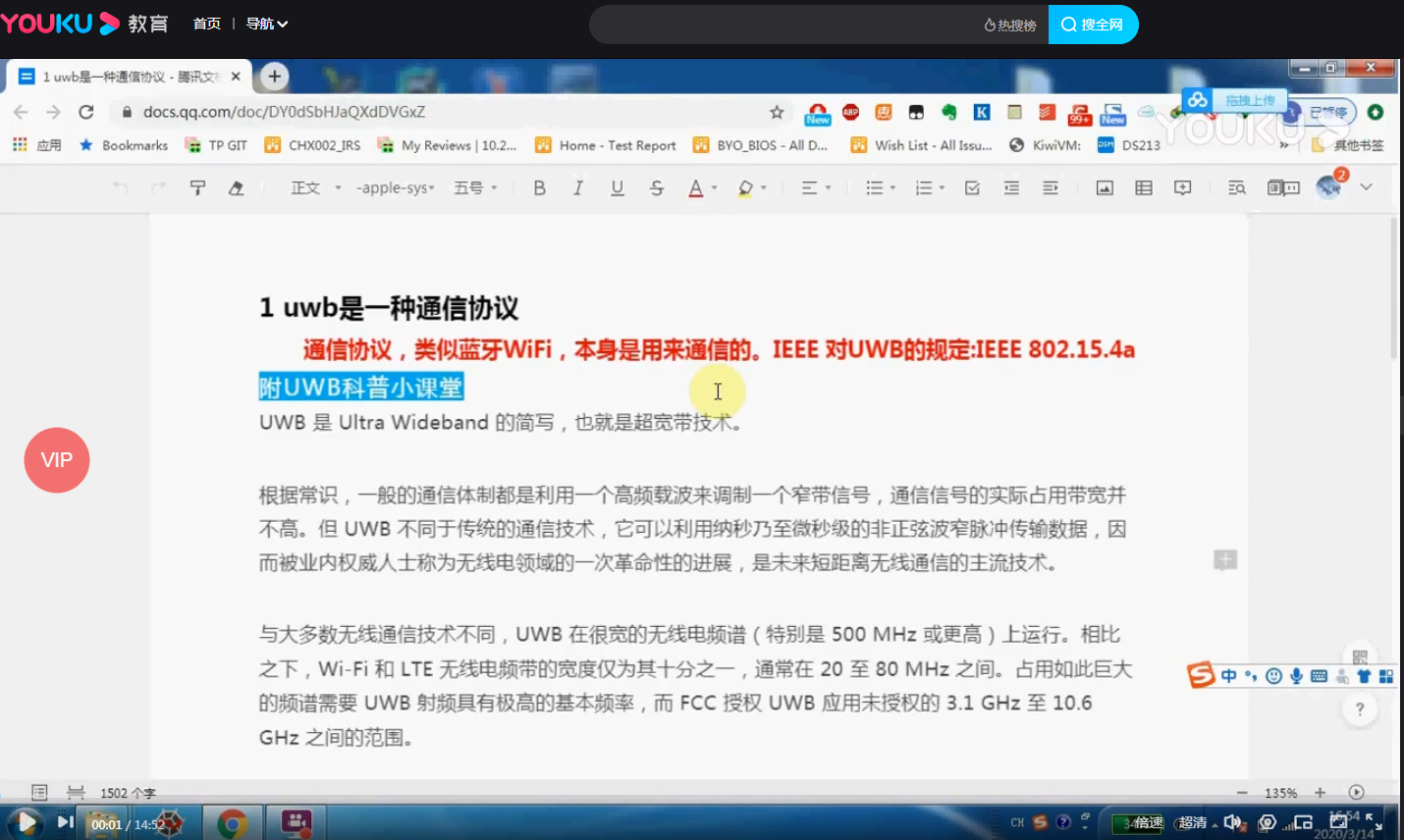
Task: Open find and replace tool
Action: 1236,187
